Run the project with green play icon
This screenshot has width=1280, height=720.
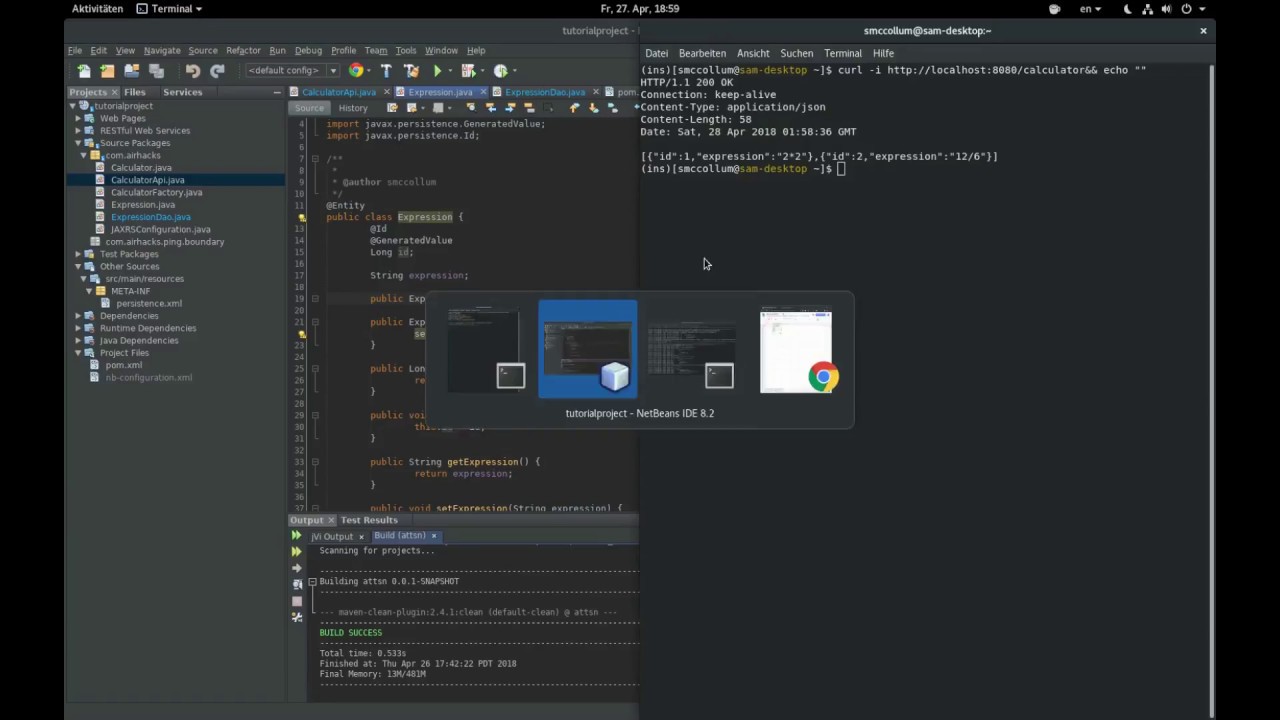click(x=437, y=71)
